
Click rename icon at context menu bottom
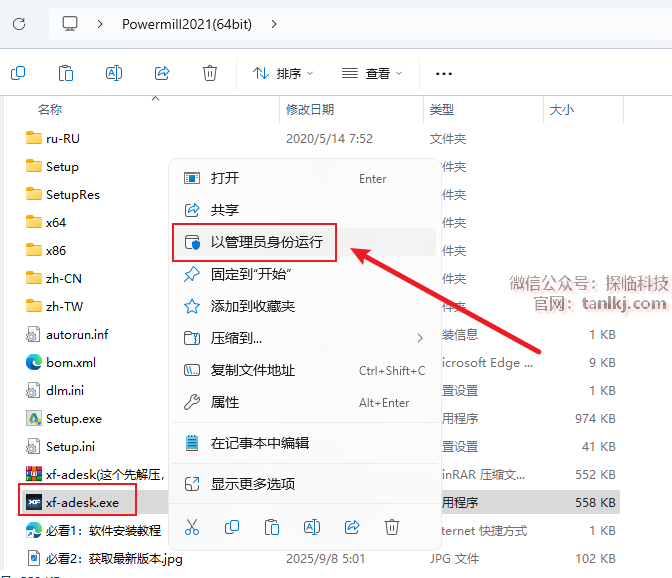point(312,527)
